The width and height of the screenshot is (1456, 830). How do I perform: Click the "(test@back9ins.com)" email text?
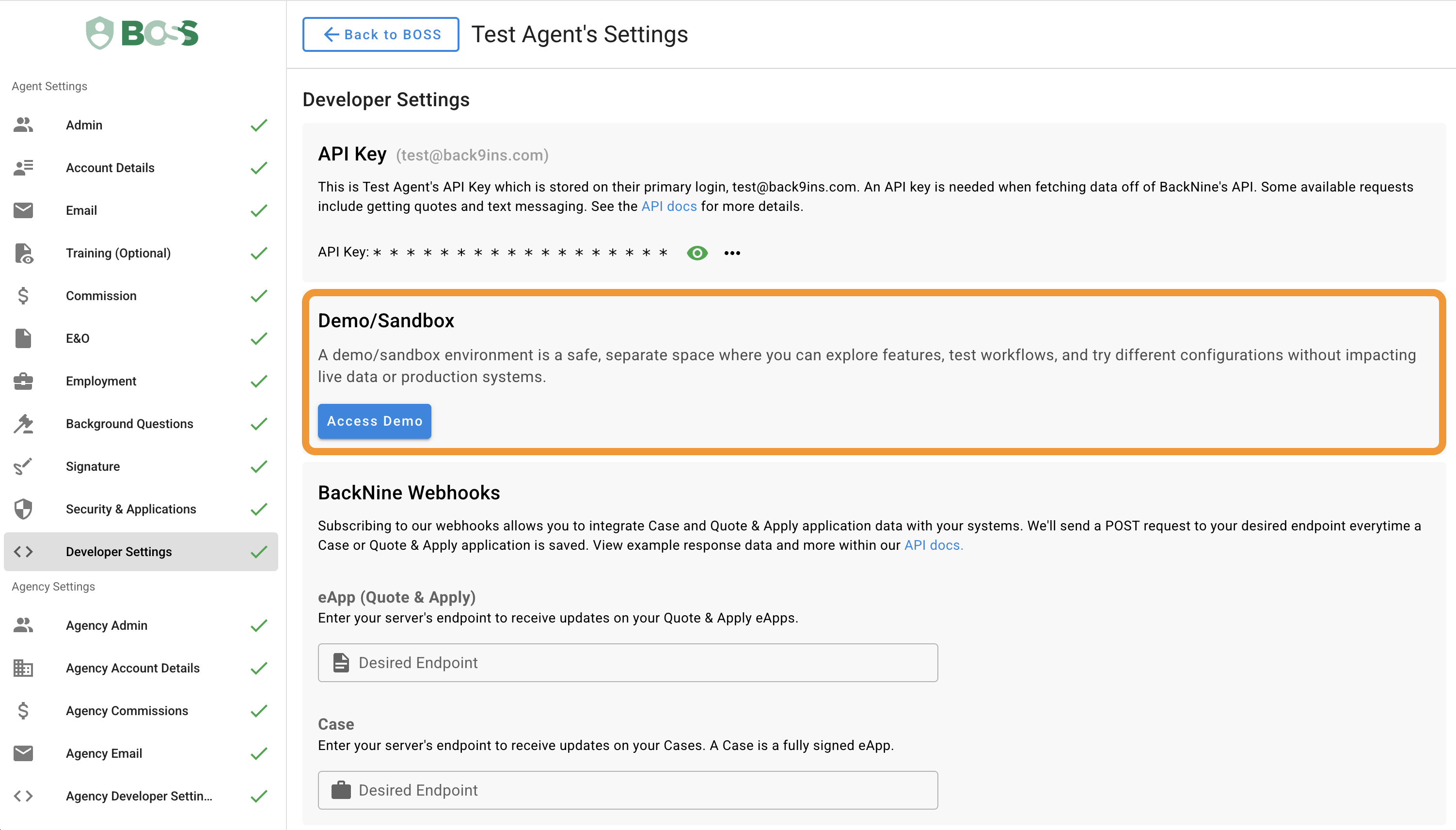472,155
